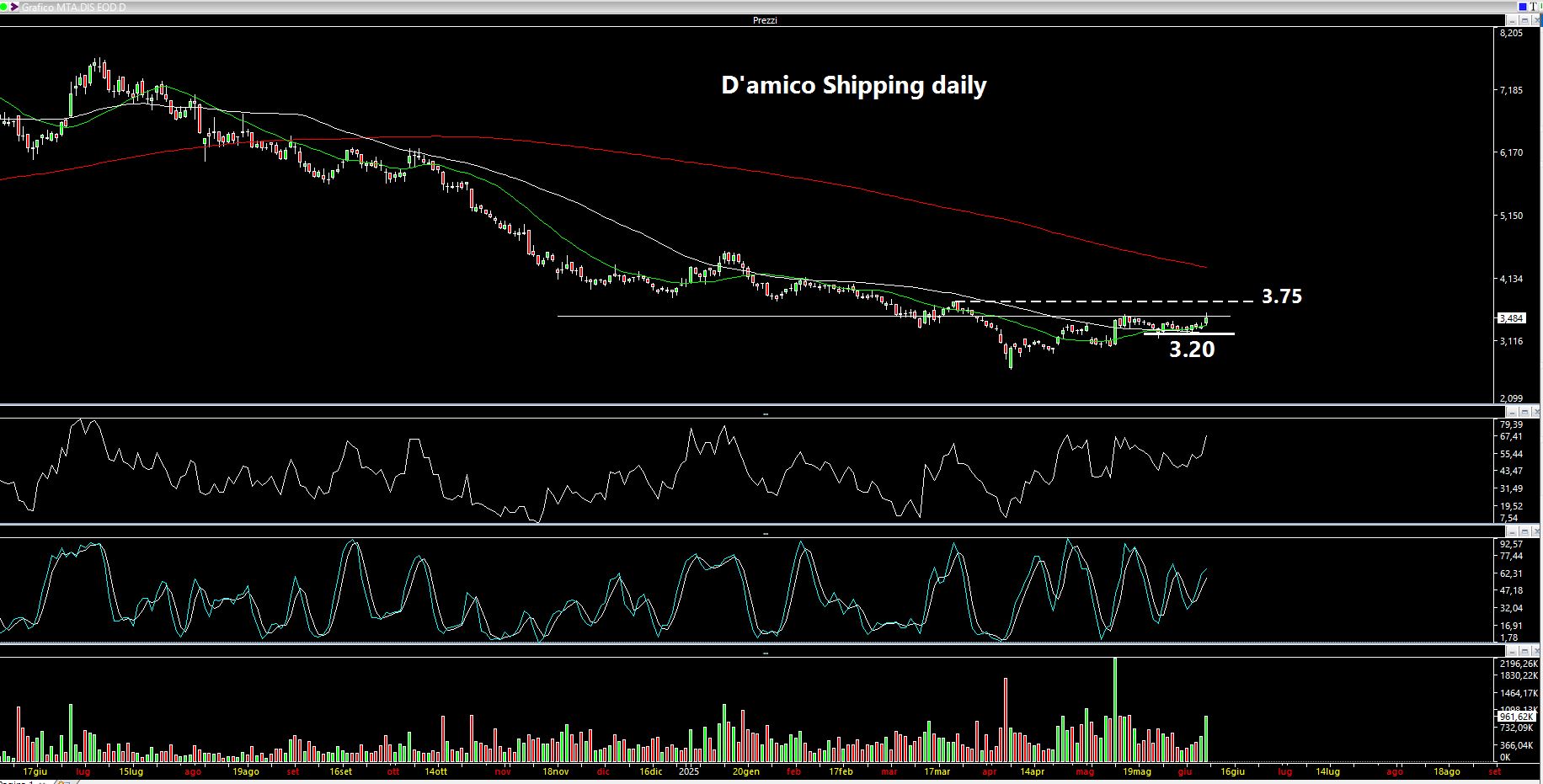The width and height of the screenshot is (1543, 784).
Task: Click the 19ago date label
Action: pyautogui.click(x=245, y=771)
